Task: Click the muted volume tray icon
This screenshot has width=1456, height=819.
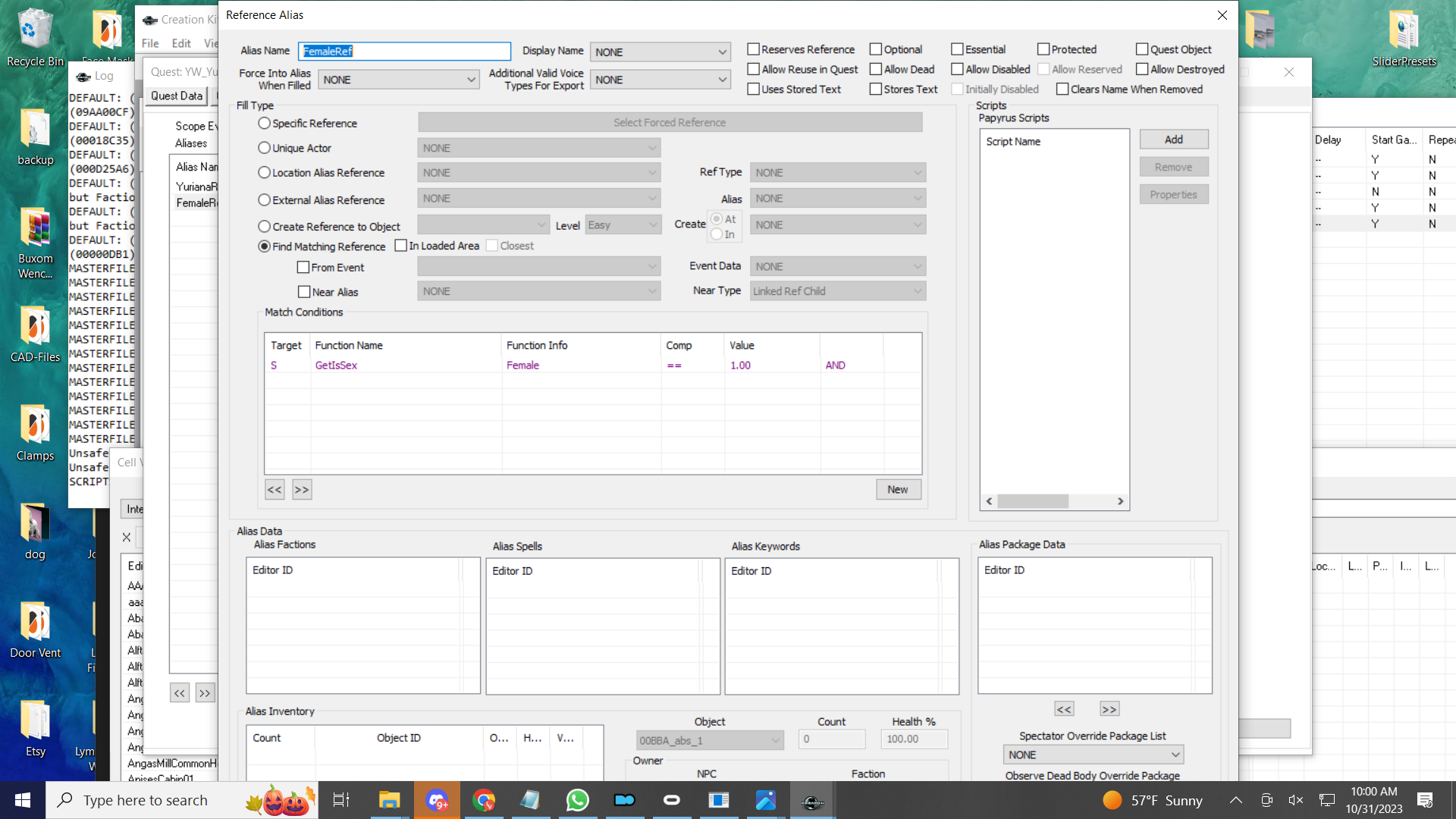Action: pyautogui.click(x=1296, y=800)
